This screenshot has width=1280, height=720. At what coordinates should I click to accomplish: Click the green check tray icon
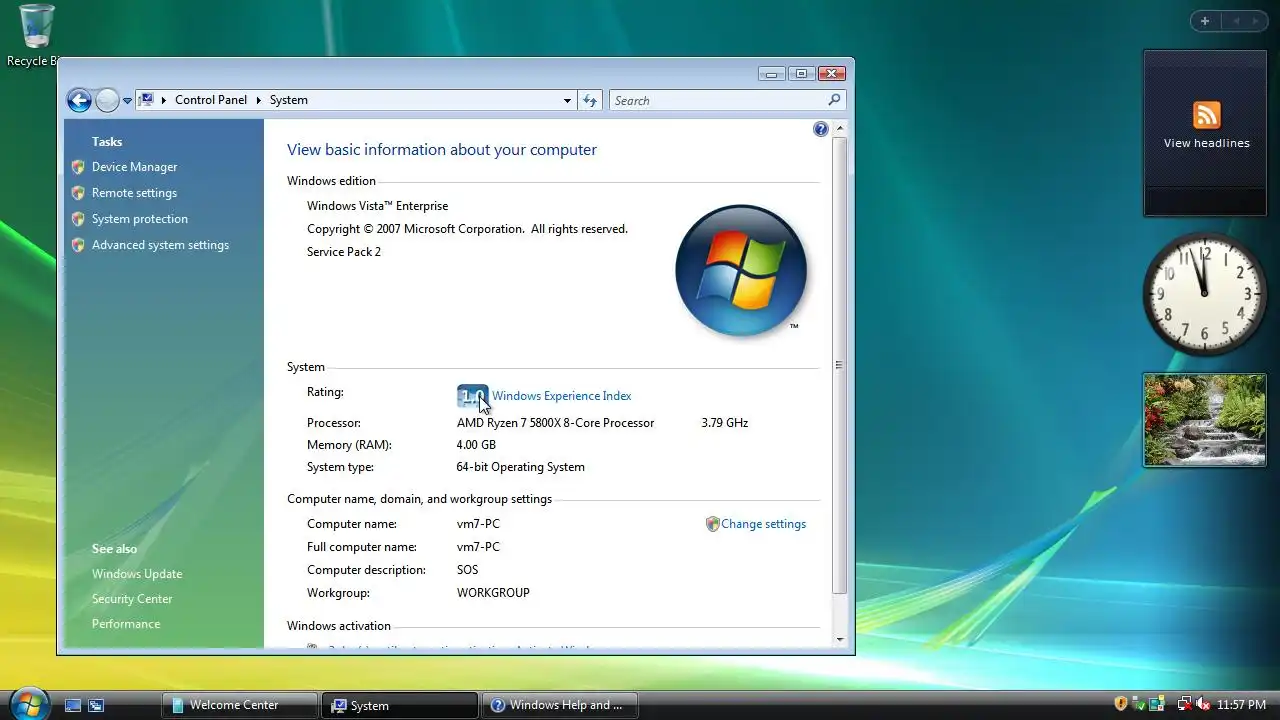point(1138,704)
